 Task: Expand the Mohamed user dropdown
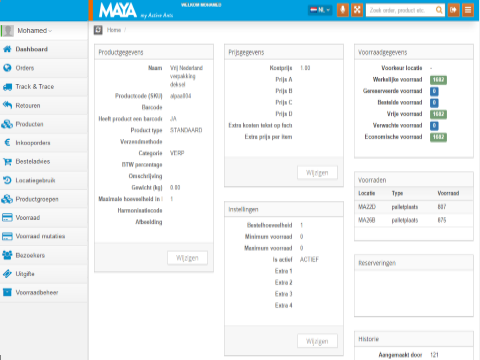point(34,31)
